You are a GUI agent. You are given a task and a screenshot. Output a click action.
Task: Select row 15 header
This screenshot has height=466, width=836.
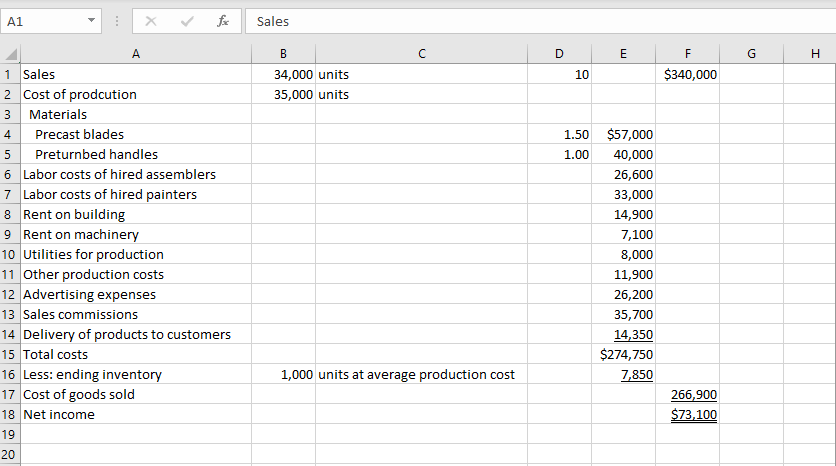pyautogui.click(x=10, y=354)
